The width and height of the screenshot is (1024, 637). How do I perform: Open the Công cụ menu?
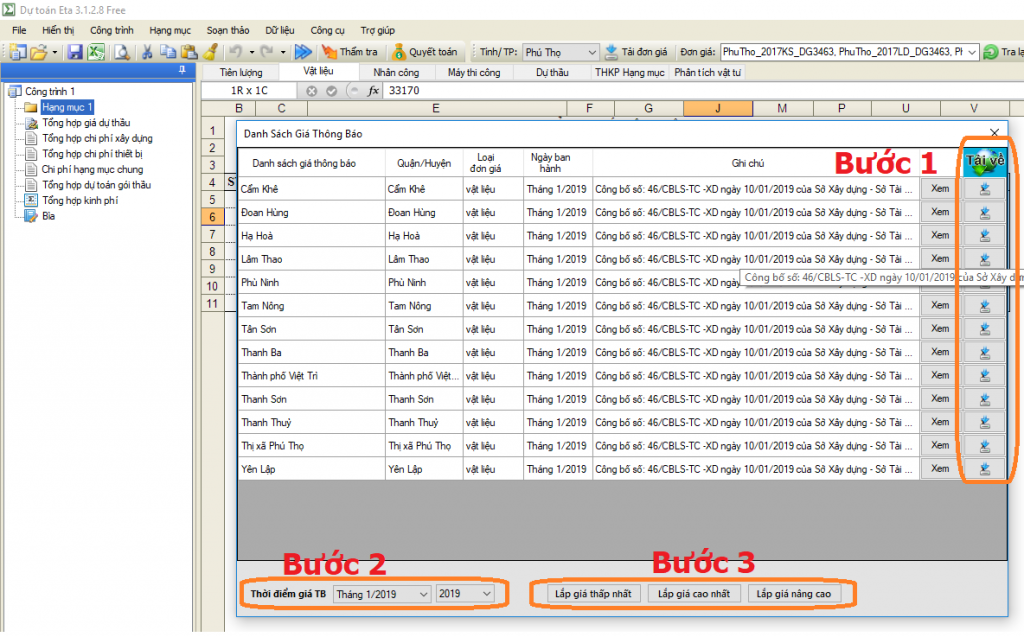[x=327, y=30]
